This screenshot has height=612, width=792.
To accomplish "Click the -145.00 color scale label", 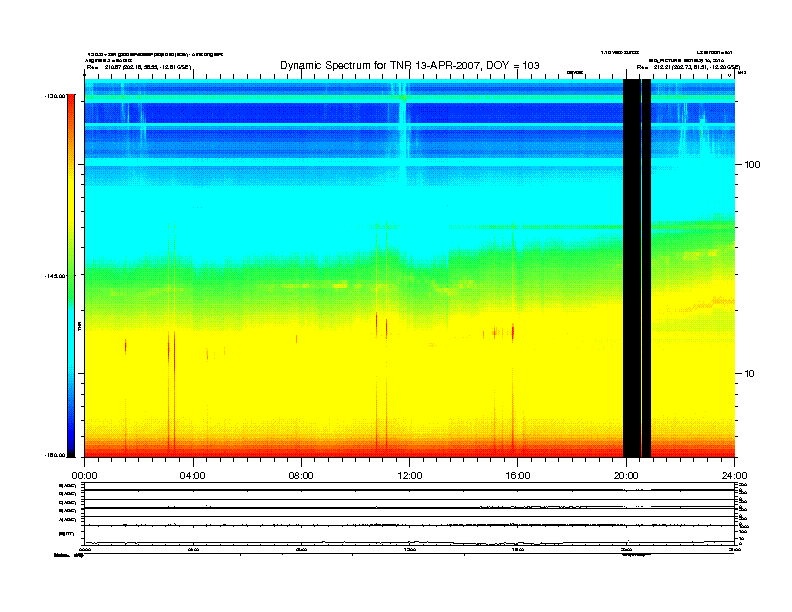I will (55, 276).
